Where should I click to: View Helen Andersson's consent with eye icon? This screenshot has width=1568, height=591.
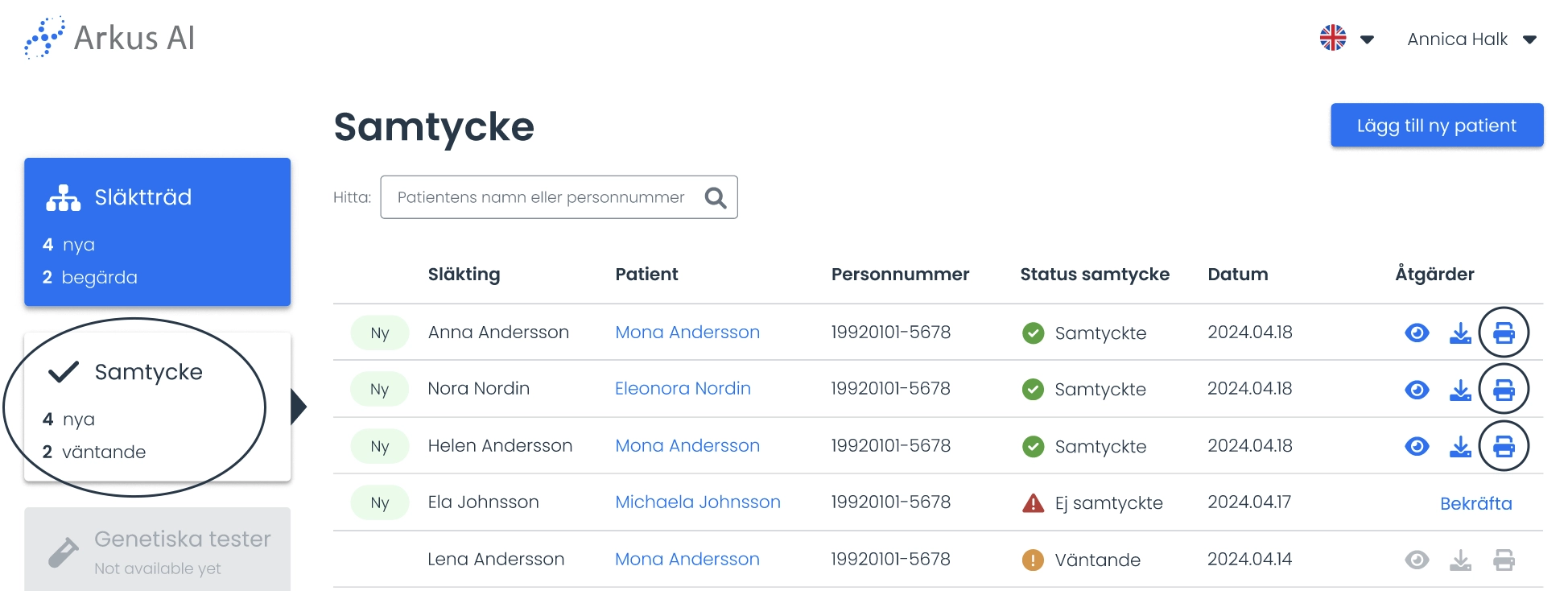[1417, 446]
